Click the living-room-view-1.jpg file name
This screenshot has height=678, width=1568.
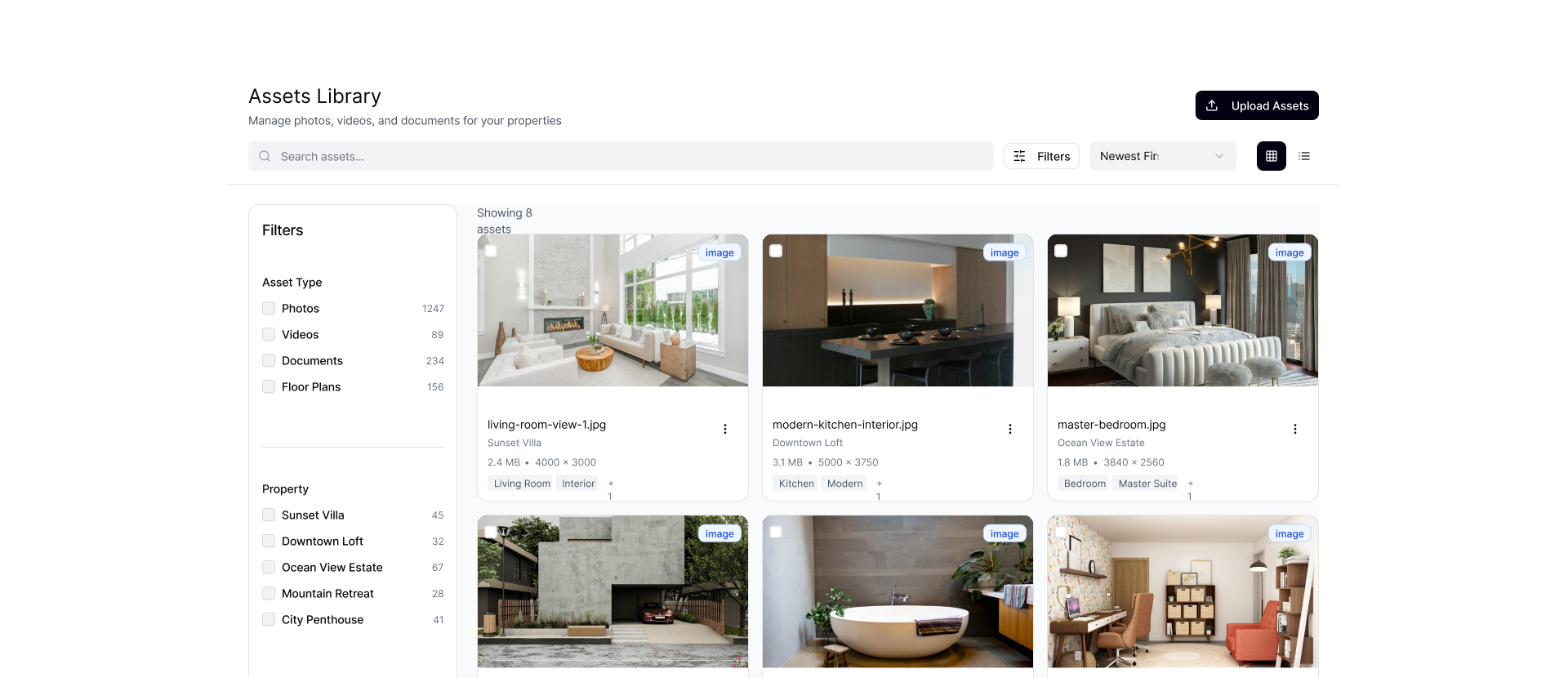coord(546,425)
